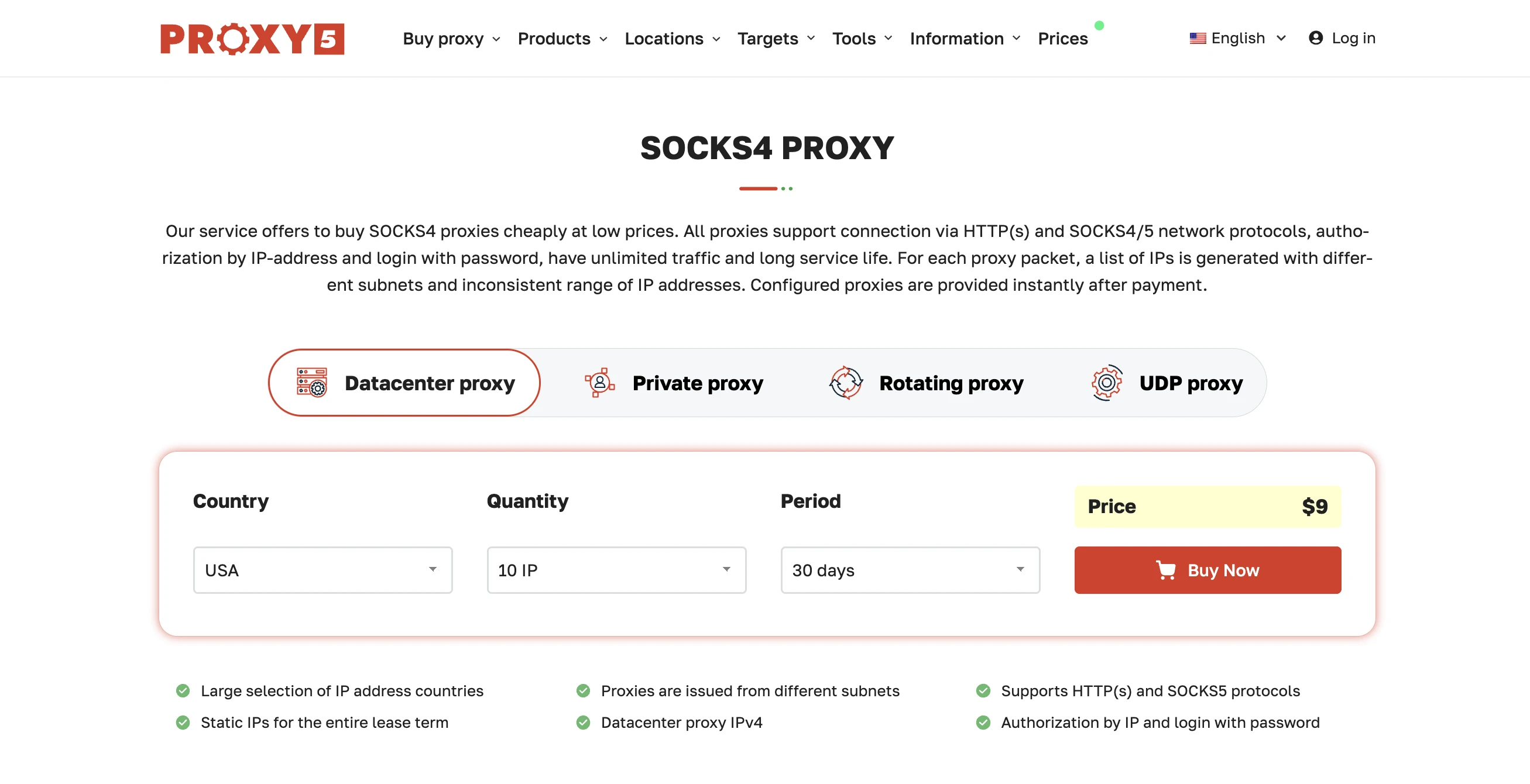The width and height of the screenshot is (1530, 784).
Task: Click the Buy Now button
Action: coord(1207,570)
